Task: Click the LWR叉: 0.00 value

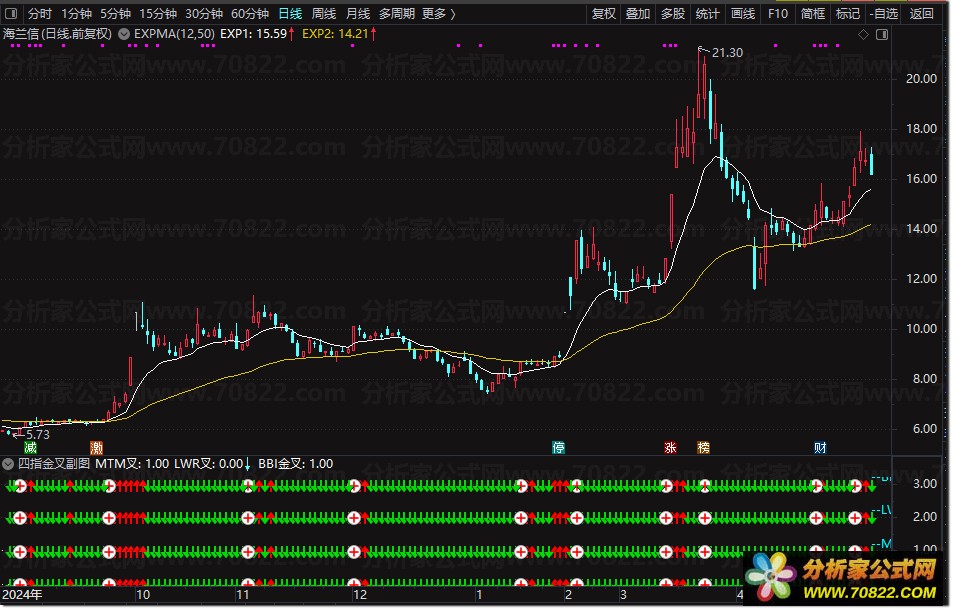Action: click(x=208, y=464)
